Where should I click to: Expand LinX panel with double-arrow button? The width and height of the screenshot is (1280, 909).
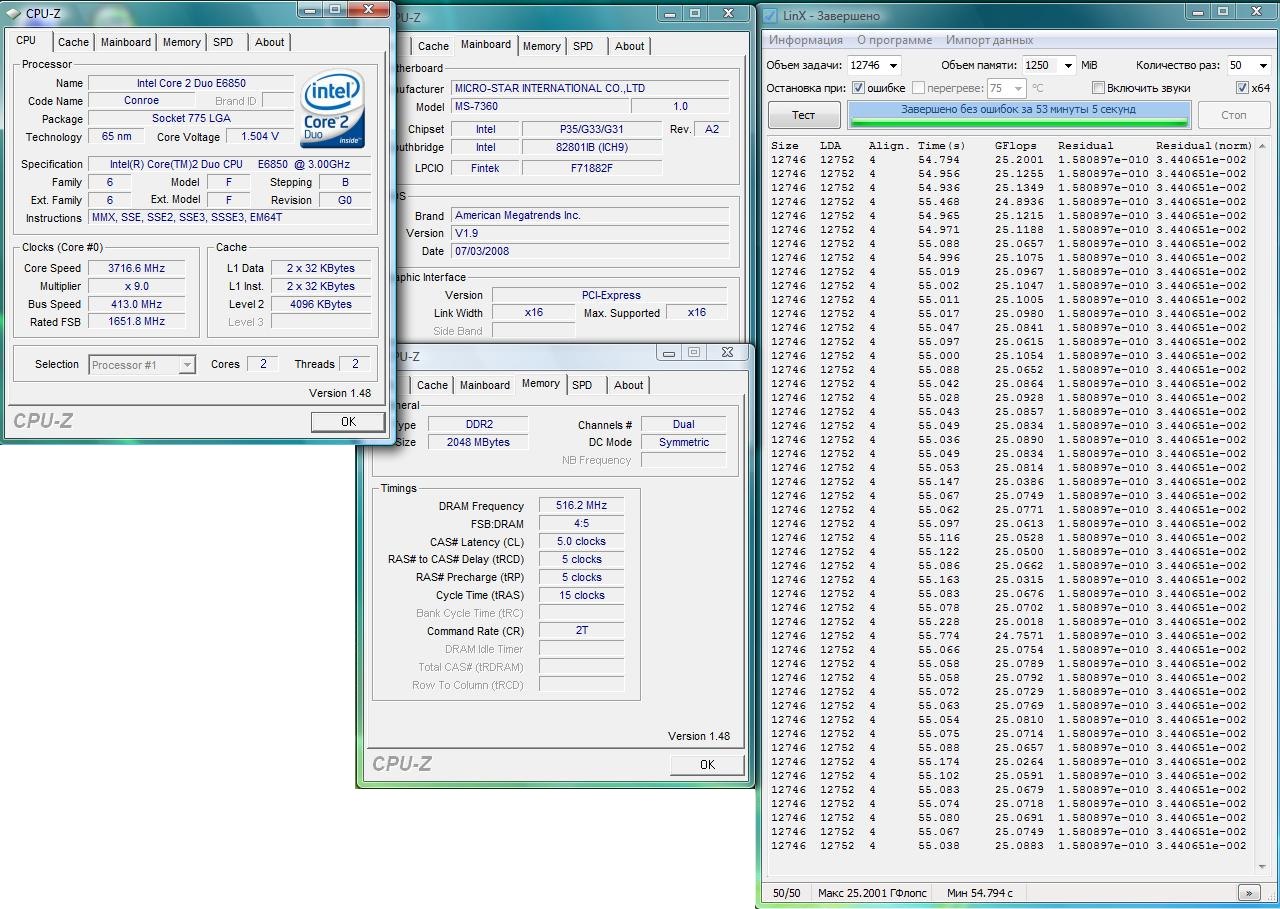tap(1248, 893)
